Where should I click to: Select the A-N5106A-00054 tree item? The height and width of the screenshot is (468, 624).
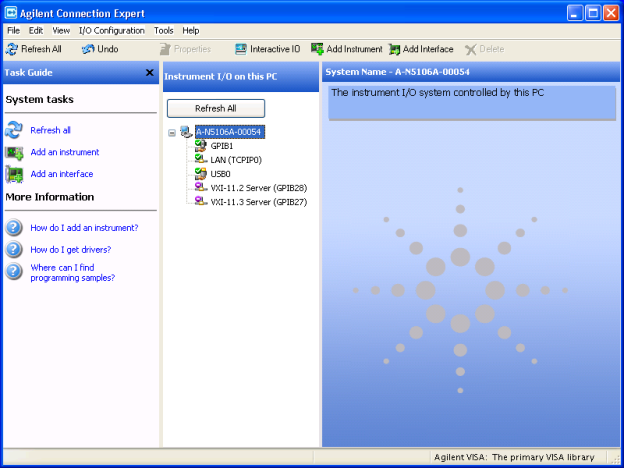click(229, 132)
